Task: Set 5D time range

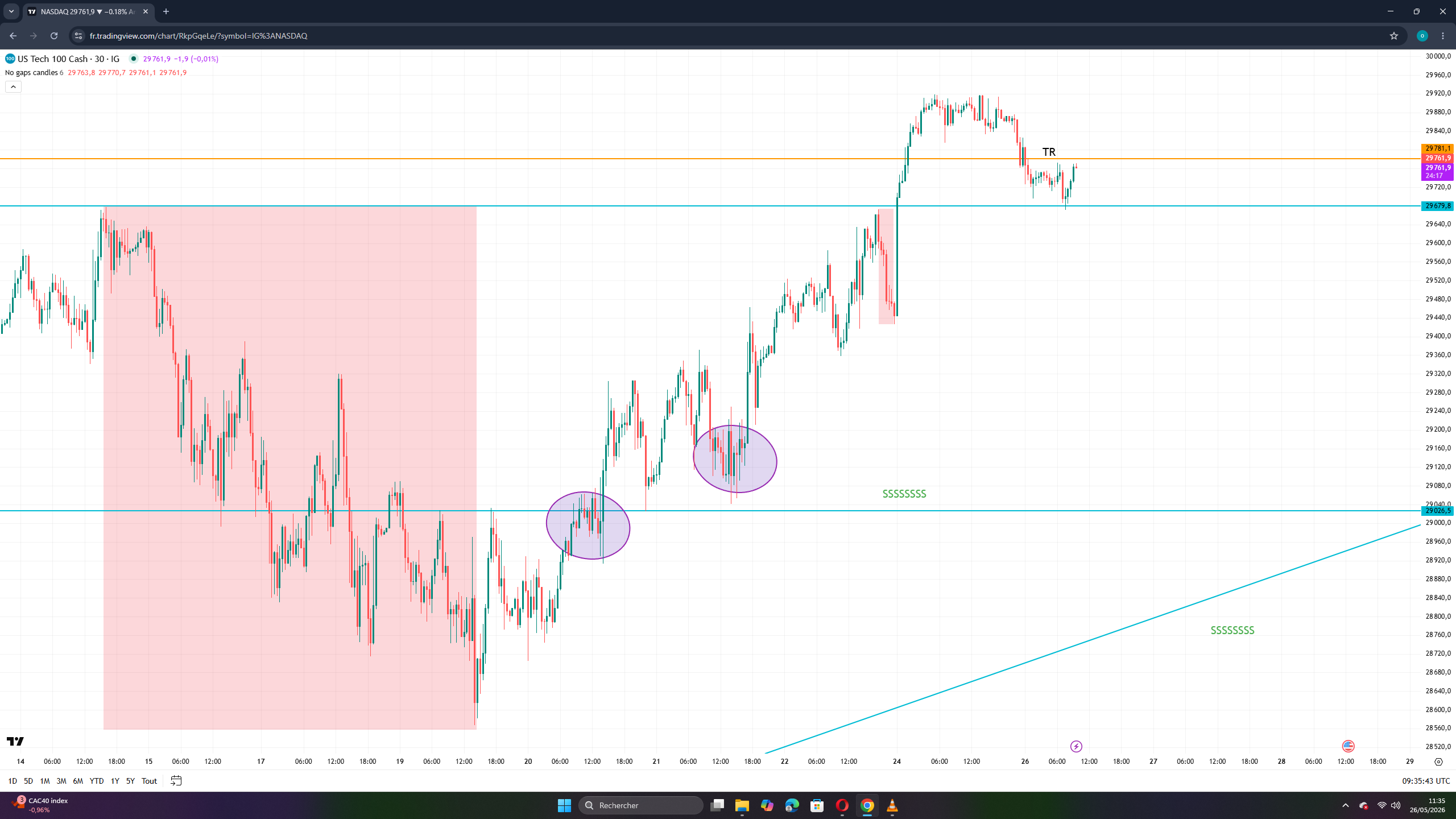Action: pyautogui.click(x=28, y=781)
